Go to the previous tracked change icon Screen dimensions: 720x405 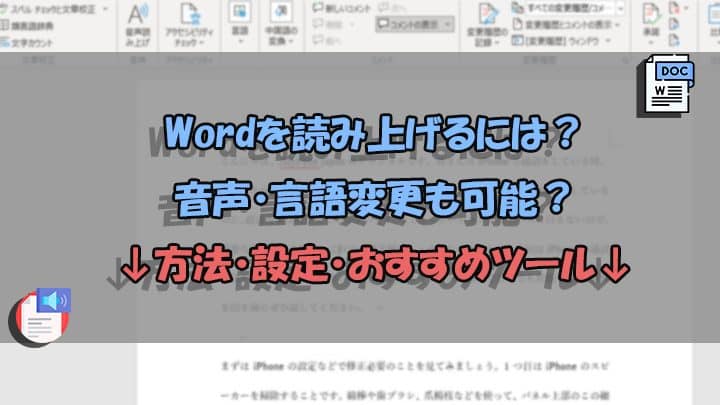click(674, 25)
